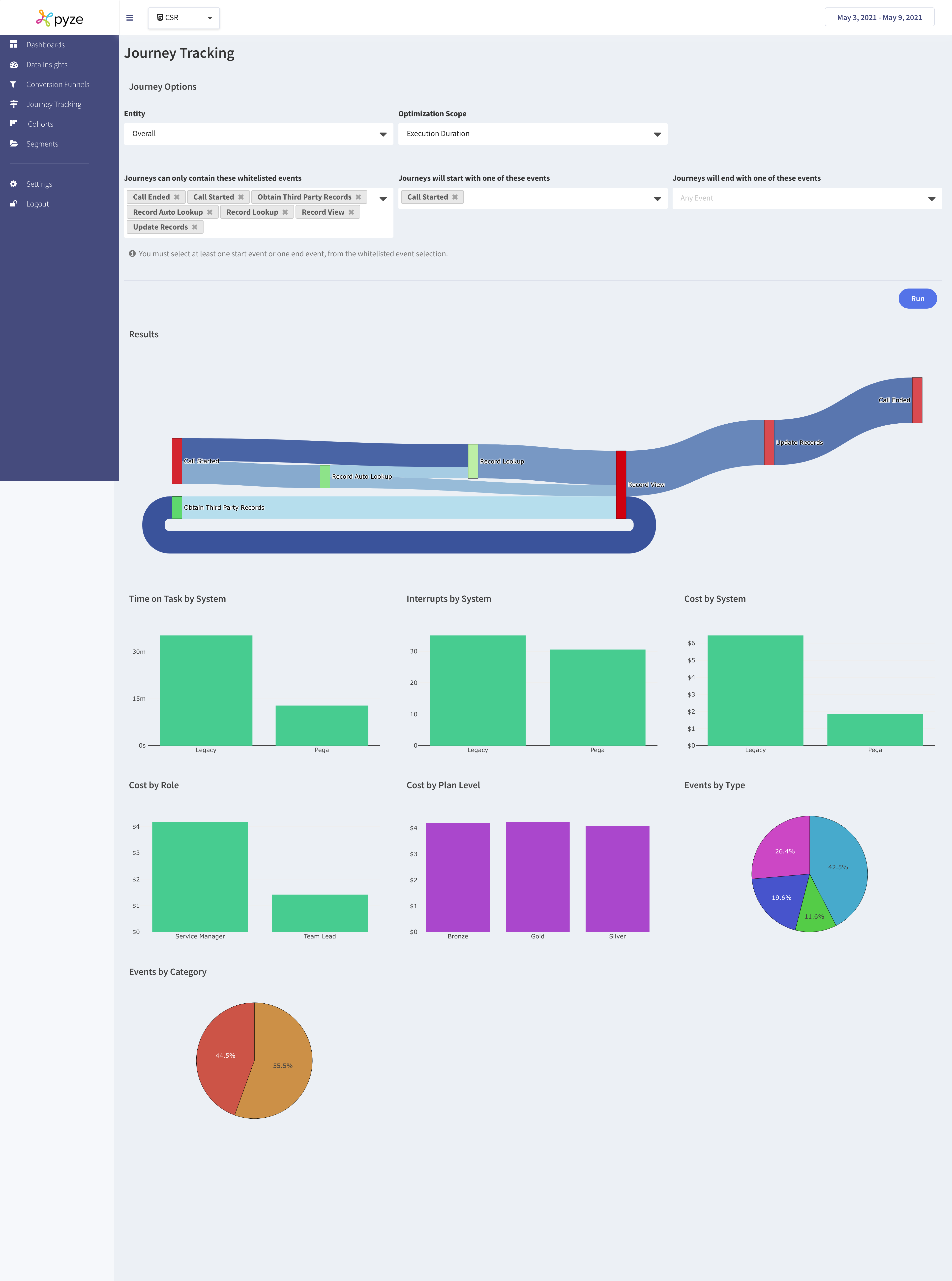Viewport: 952px width, 1281px height.
Task: Click the Record Lookup Sankey node
Action: tap(473, 461)
